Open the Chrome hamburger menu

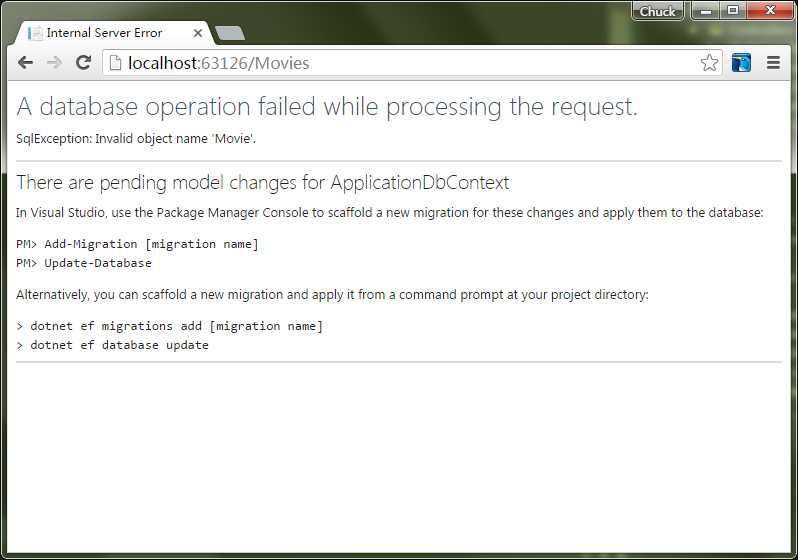773,63
